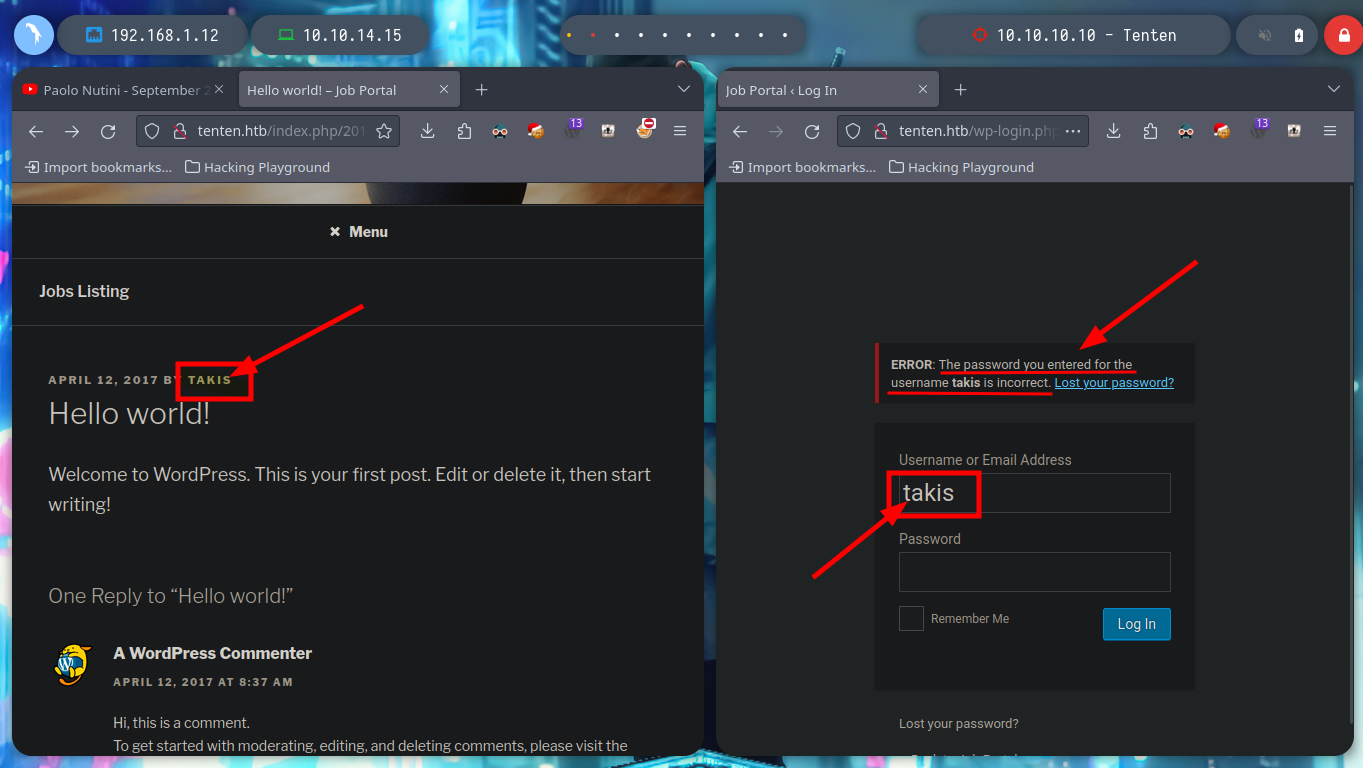Bookmark page with star icon in left window
This screenshot has width=1363, height=768.
pyautogui.click(x=384, y=131)
